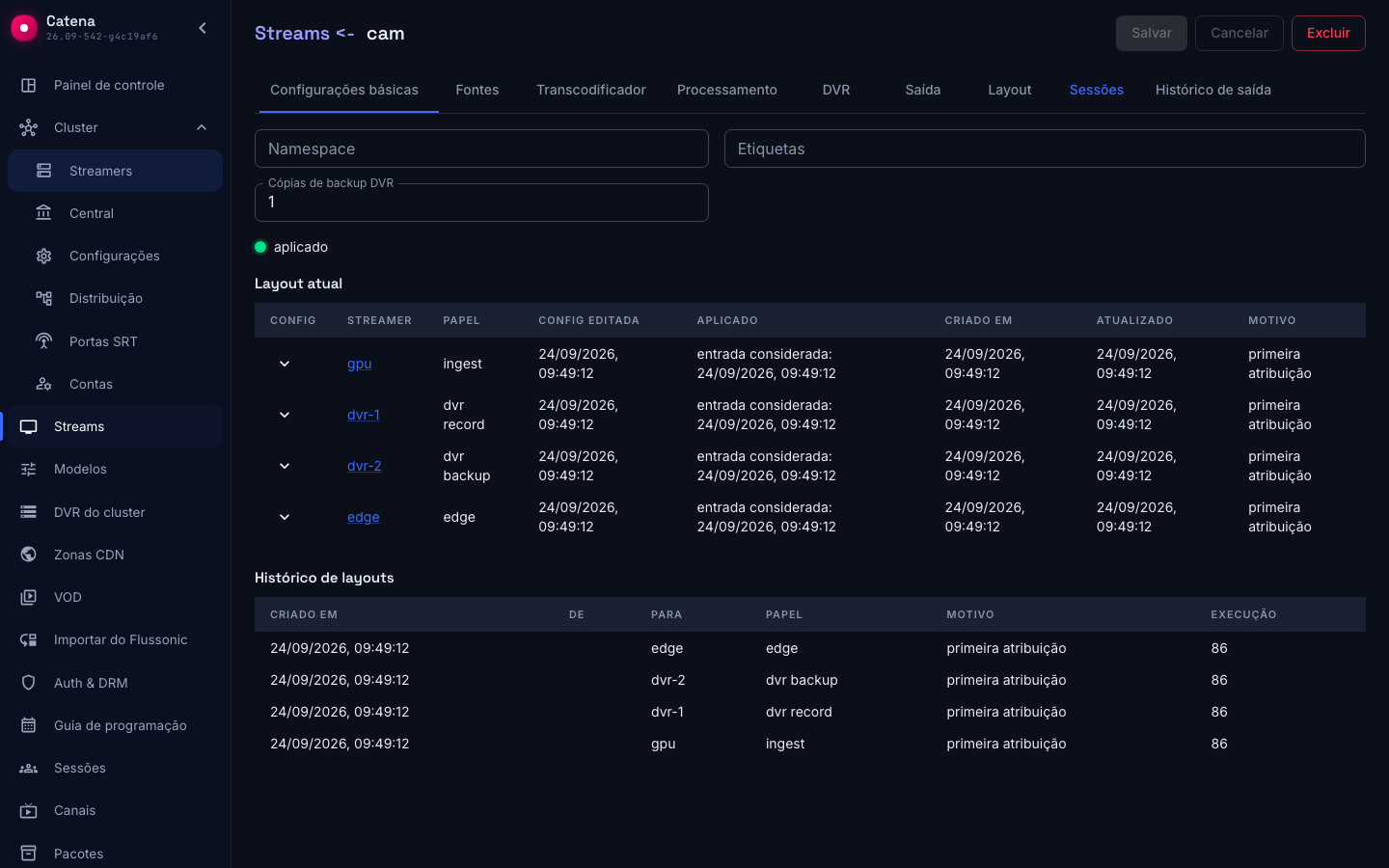Switch to the Transcodificador tab
1389x868 pixels.
click(x=591, y=90)
